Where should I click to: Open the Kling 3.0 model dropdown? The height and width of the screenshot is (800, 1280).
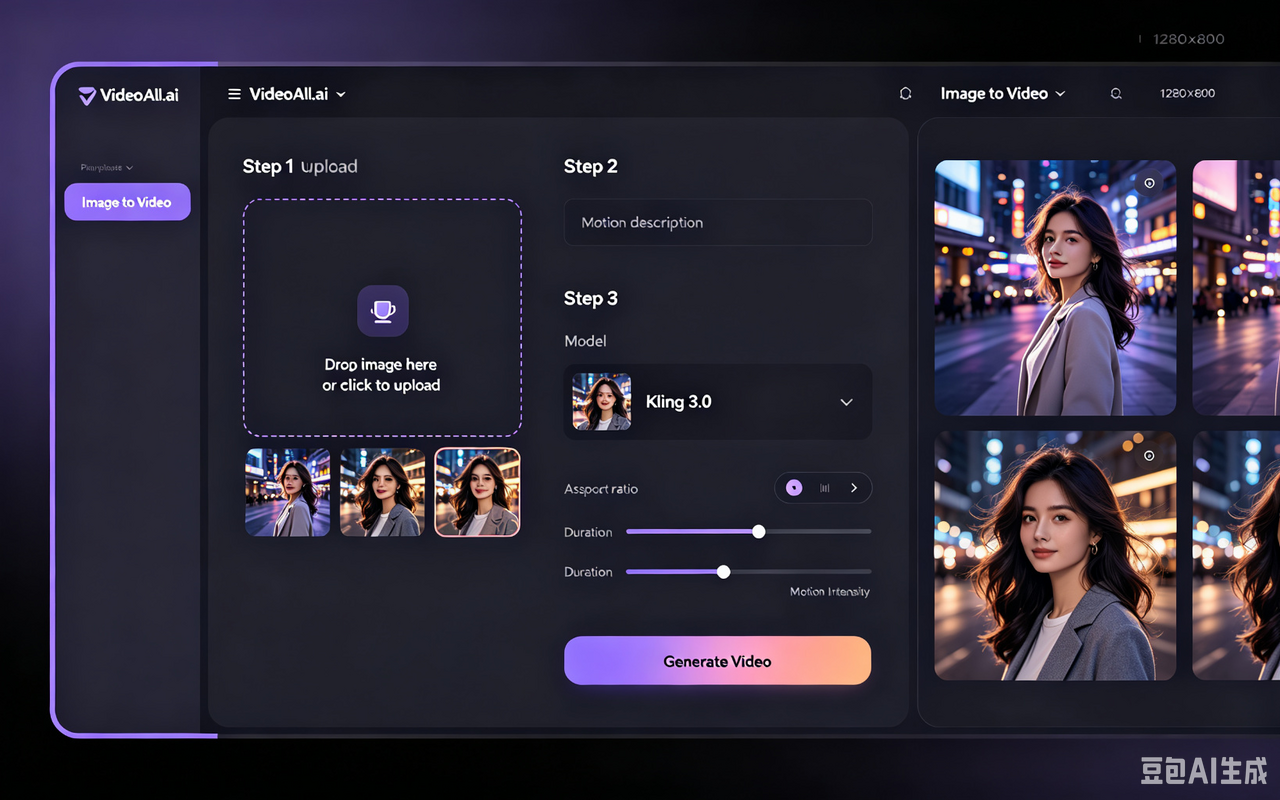718,402
